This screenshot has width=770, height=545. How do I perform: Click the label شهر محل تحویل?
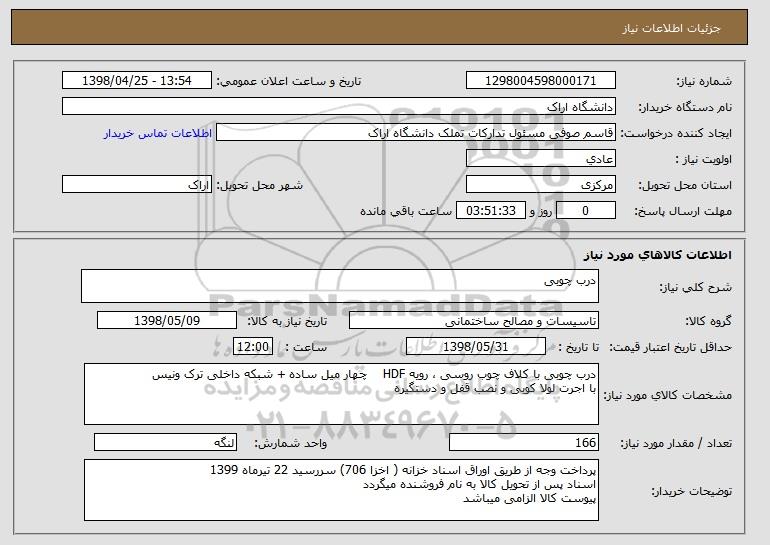[x=260, y=185]
